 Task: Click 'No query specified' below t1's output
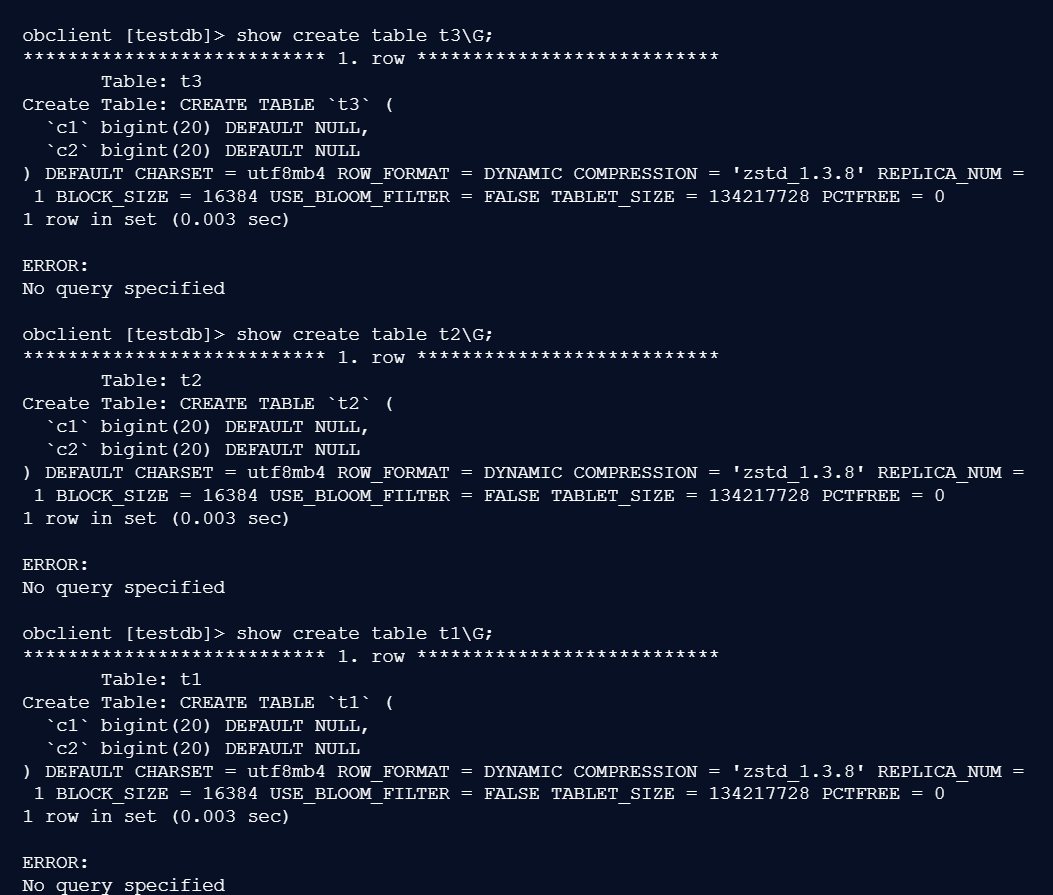123,885
